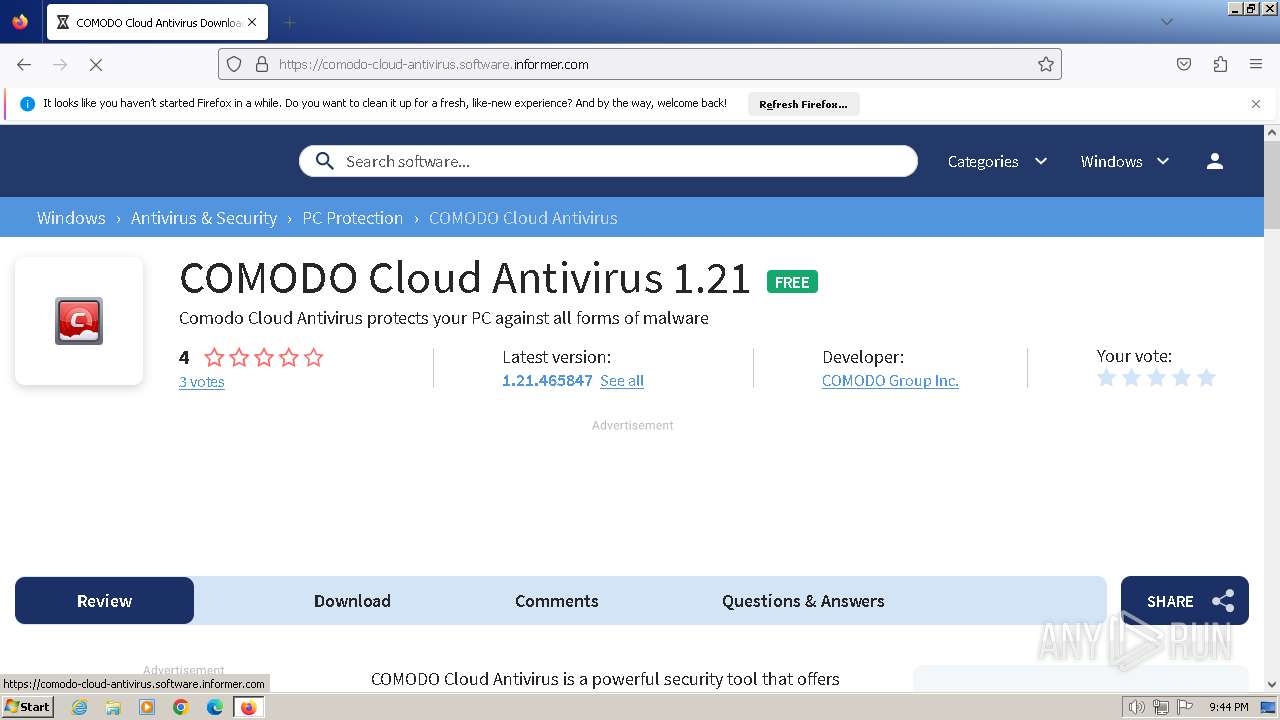
Task: Open the user account icon
Action: coord(1215,161)
